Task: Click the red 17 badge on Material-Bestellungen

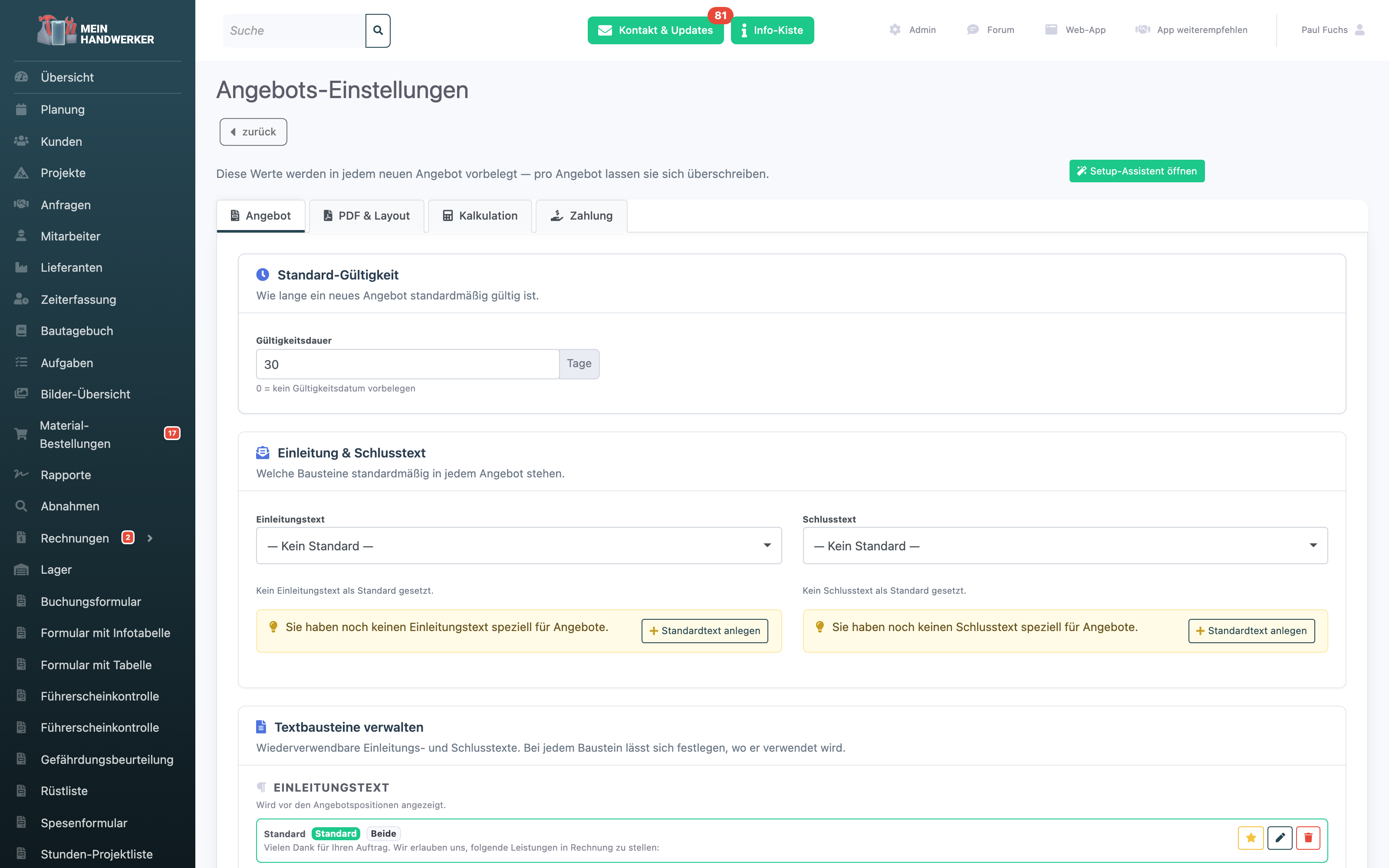Action: [x=172, y=434]
